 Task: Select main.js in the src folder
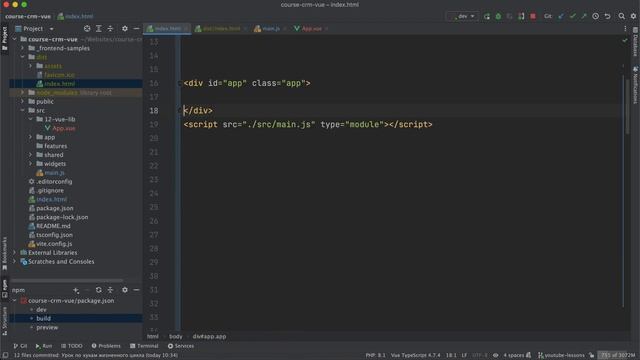[x=54, y=173]
